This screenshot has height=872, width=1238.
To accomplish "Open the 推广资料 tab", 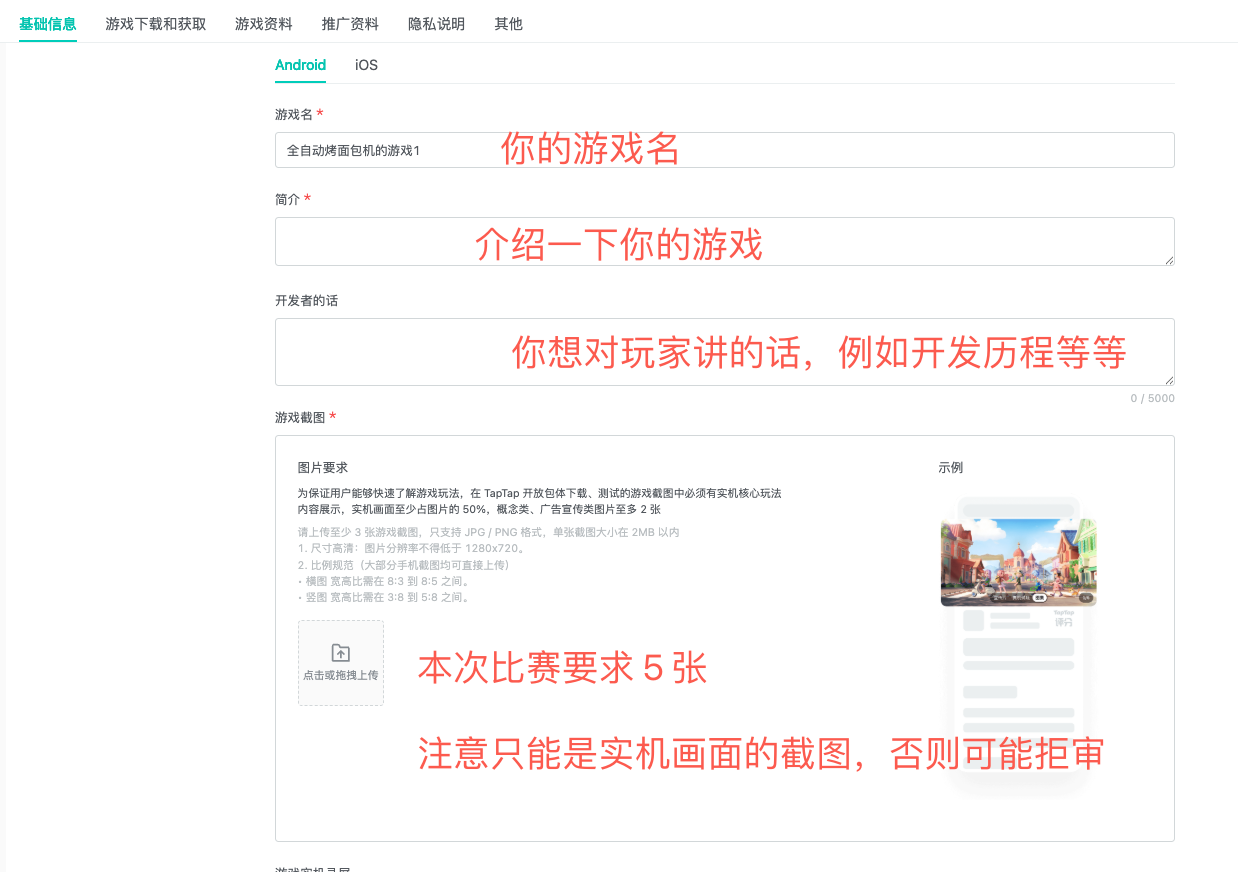I will coord(350,24).
